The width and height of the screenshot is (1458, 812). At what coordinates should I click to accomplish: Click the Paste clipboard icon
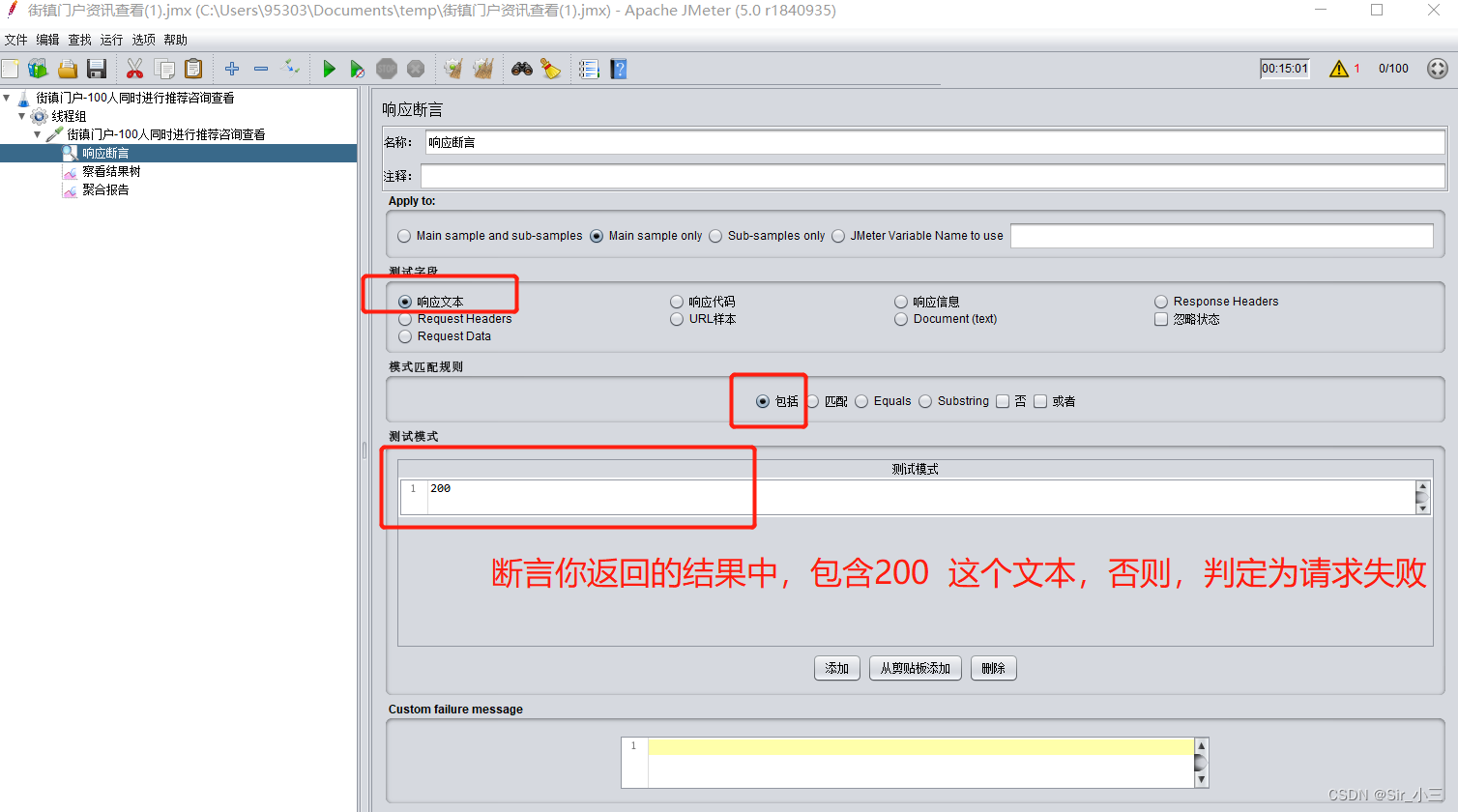click(x=193, y=69)
